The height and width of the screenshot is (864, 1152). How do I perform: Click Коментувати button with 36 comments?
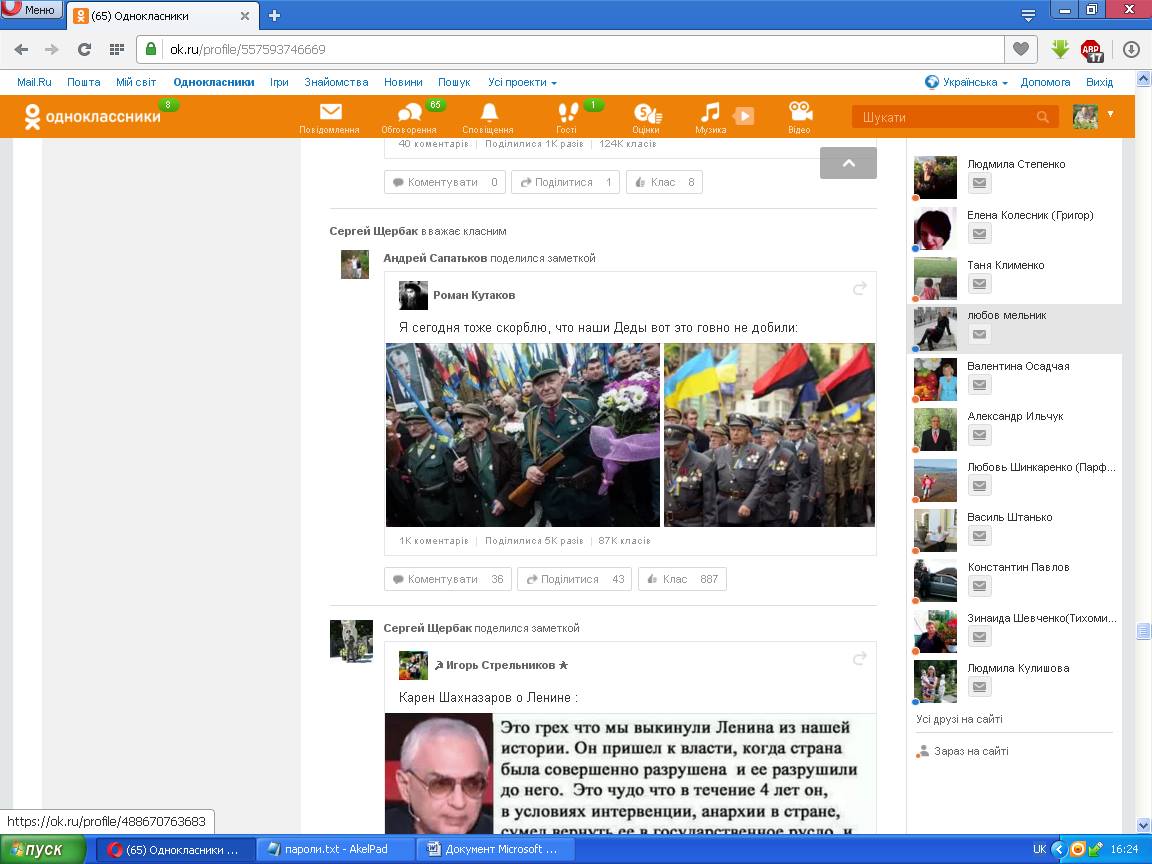click(447, 579)
